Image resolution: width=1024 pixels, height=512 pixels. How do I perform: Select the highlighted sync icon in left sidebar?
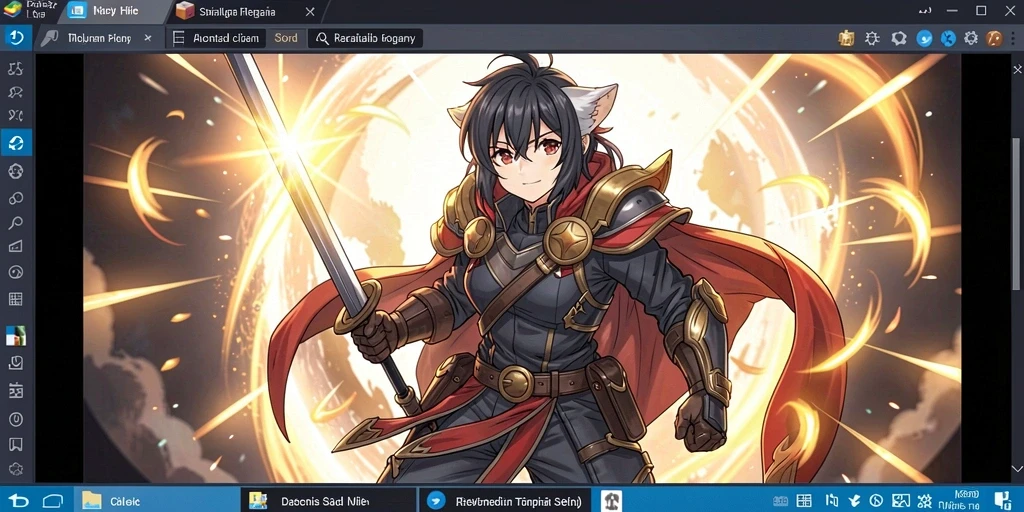point(16,142)
